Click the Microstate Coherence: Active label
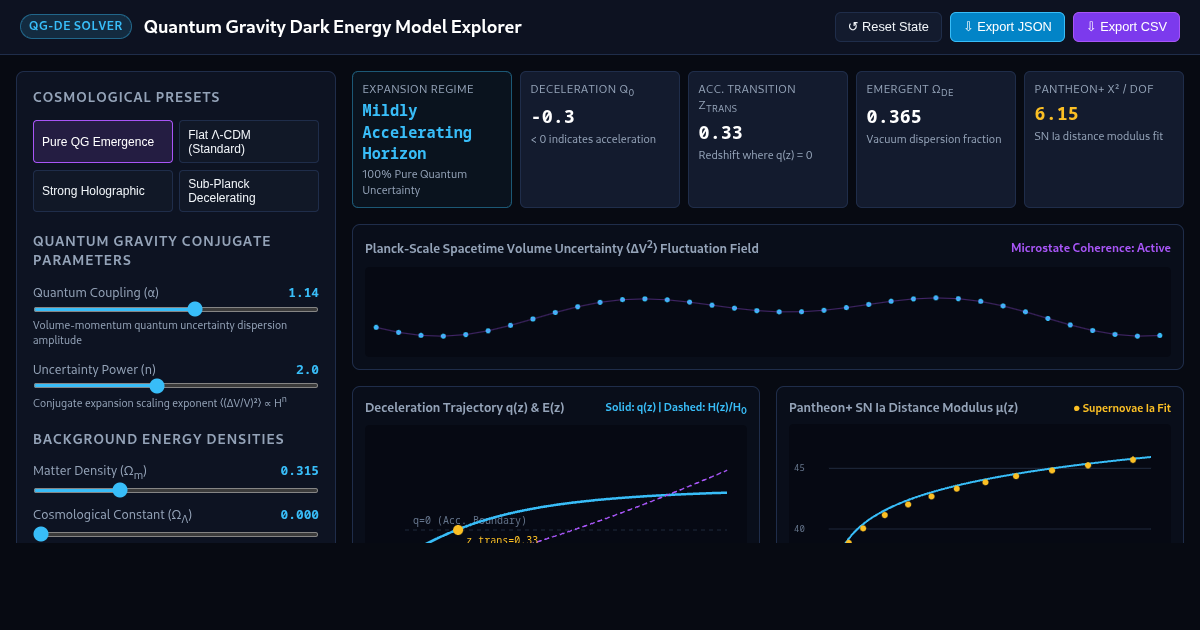Screen dimensions: 1200x630 pos(1091,248)
